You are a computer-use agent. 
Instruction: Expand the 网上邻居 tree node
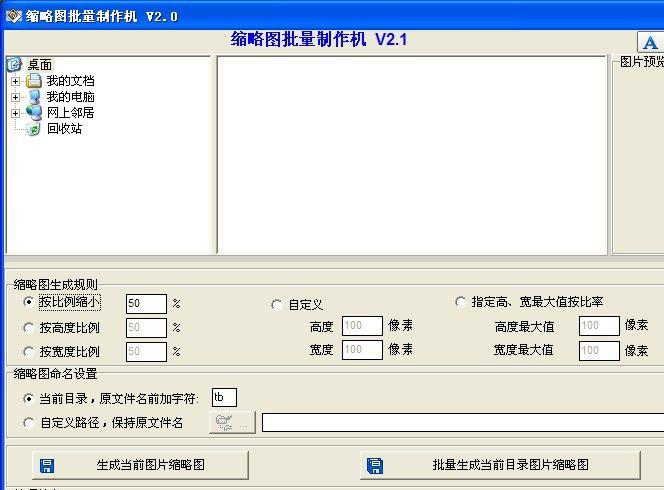click(x=15, y=113)
